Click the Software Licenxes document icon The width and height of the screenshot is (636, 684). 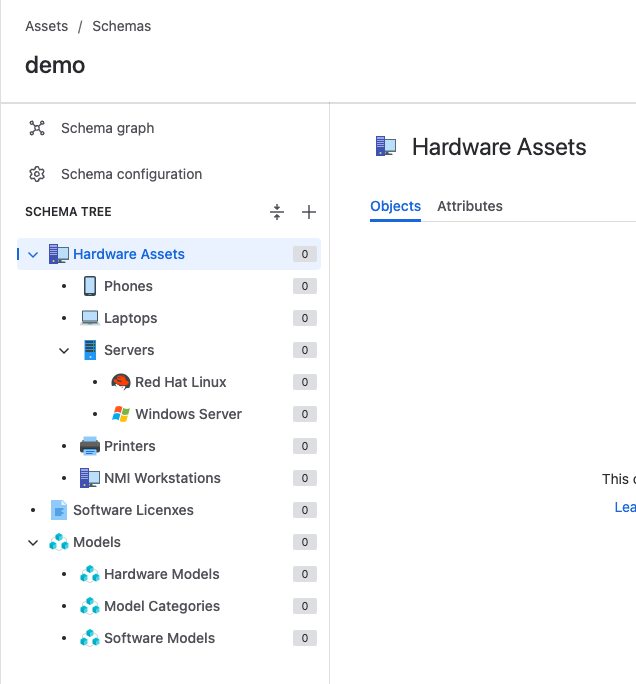pos(59,510)
